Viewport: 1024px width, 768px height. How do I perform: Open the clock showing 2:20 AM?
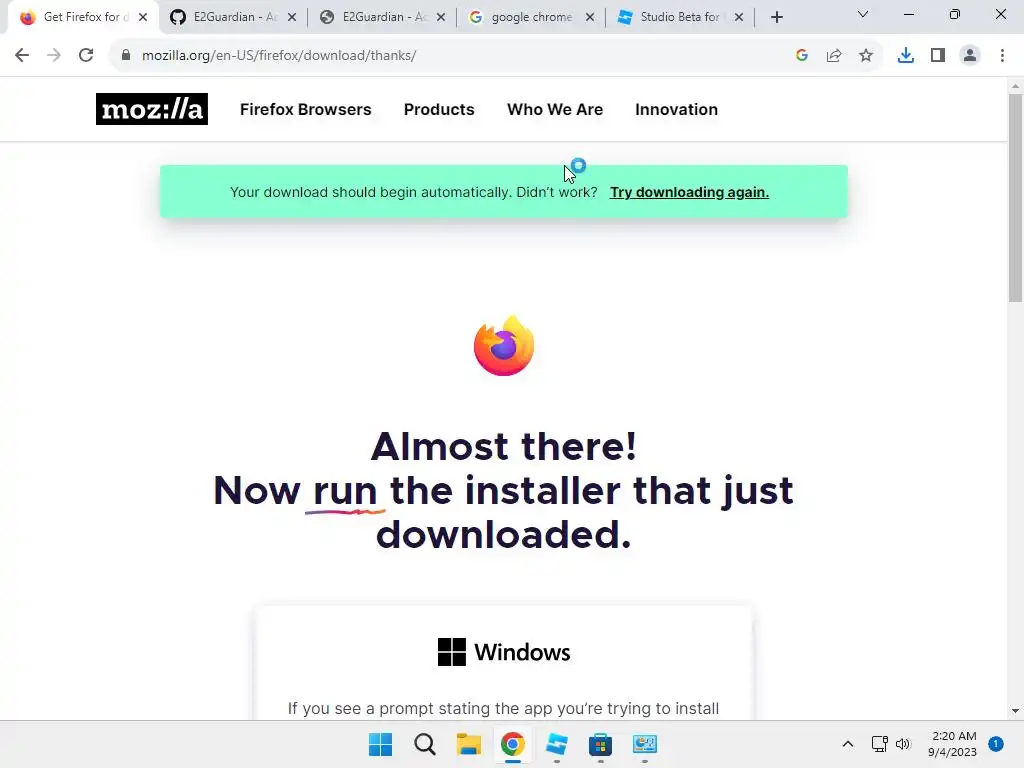953,744
